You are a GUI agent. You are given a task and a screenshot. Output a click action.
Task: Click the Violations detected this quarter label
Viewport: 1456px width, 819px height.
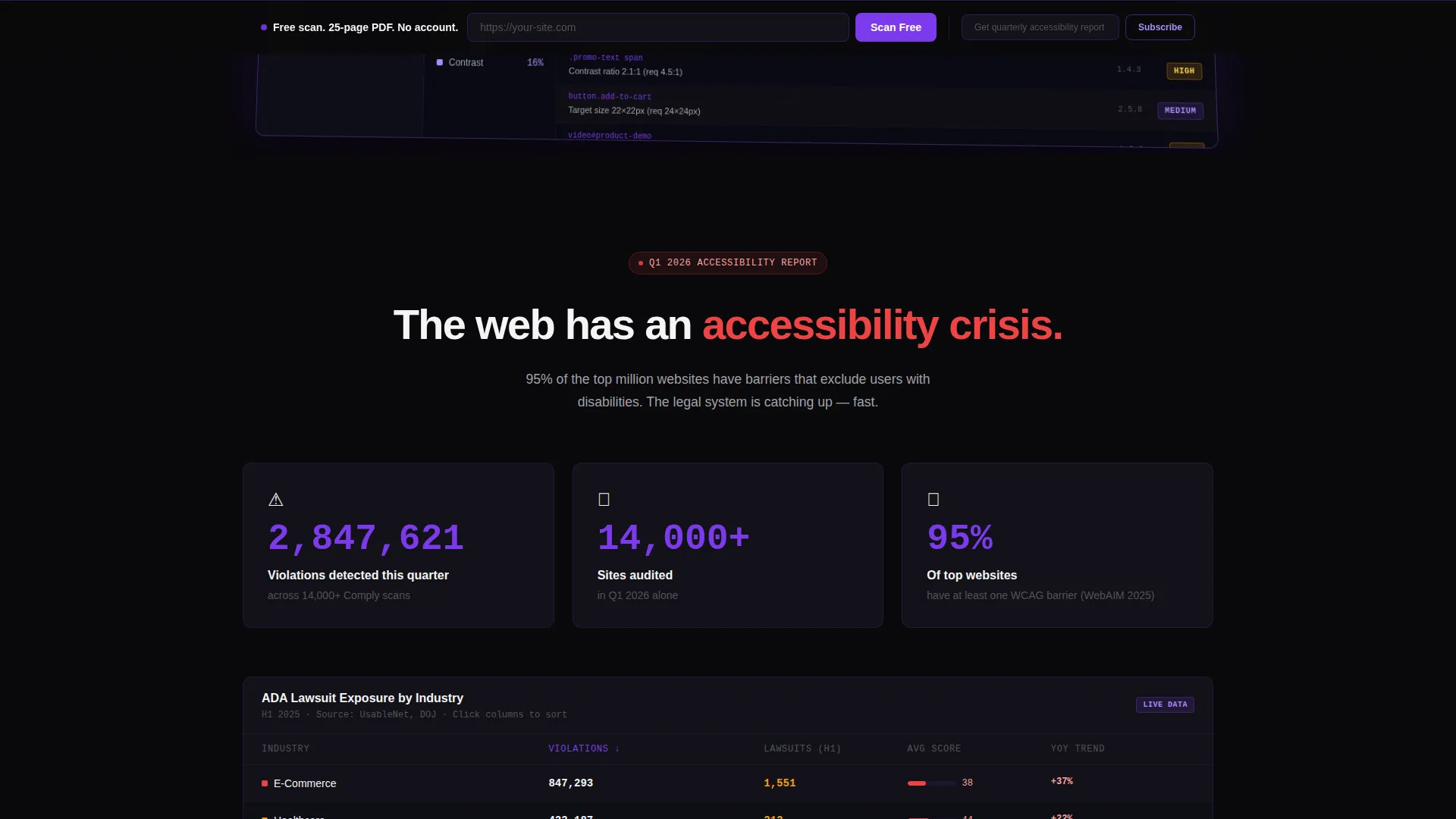358,576
